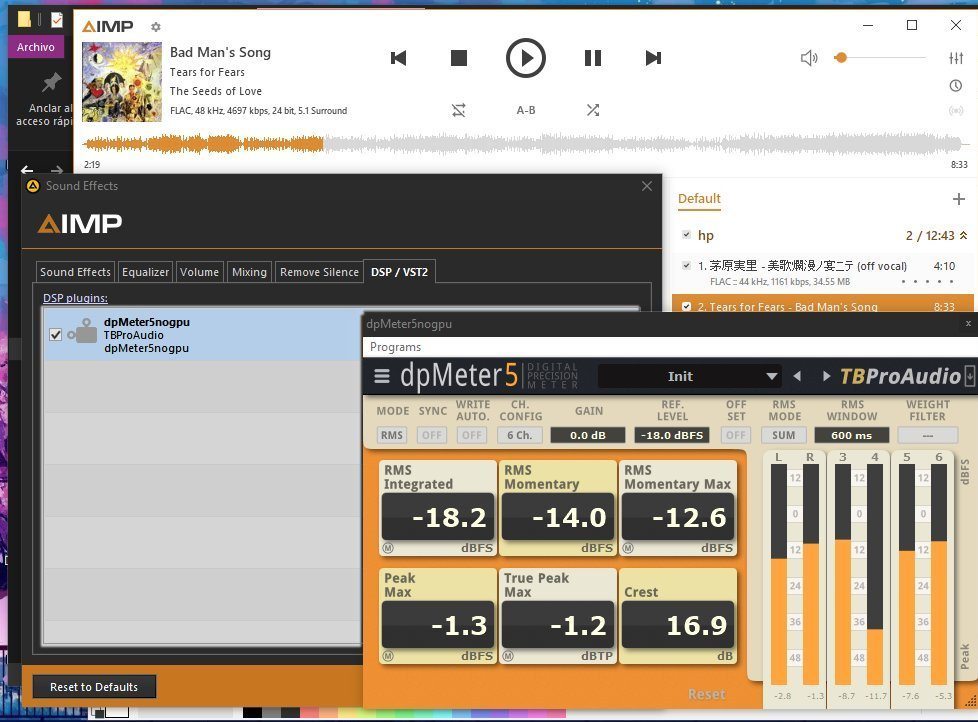This screenshot has height=722, width=978.
Task: Close the Sound Effects dialog
Action: [647, 186]
